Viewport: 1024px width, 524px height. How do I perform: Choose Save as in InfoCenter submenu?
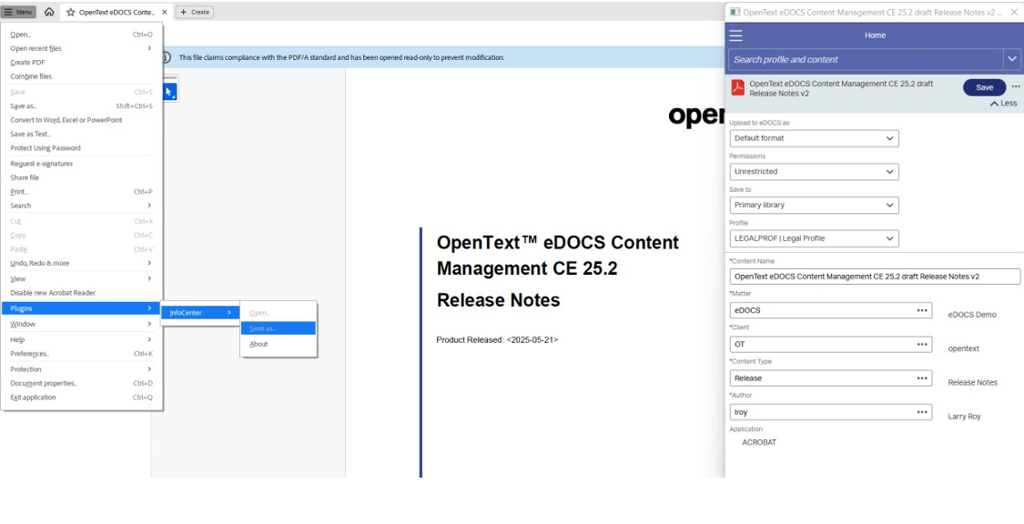[278, 329]
